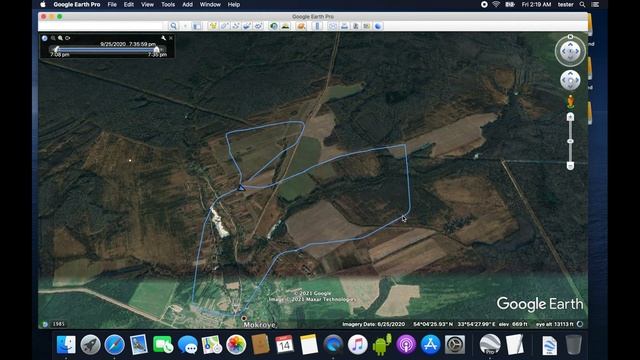
Task: Open Android File Transfer from the Dock
Action: (x=382, y=345)
